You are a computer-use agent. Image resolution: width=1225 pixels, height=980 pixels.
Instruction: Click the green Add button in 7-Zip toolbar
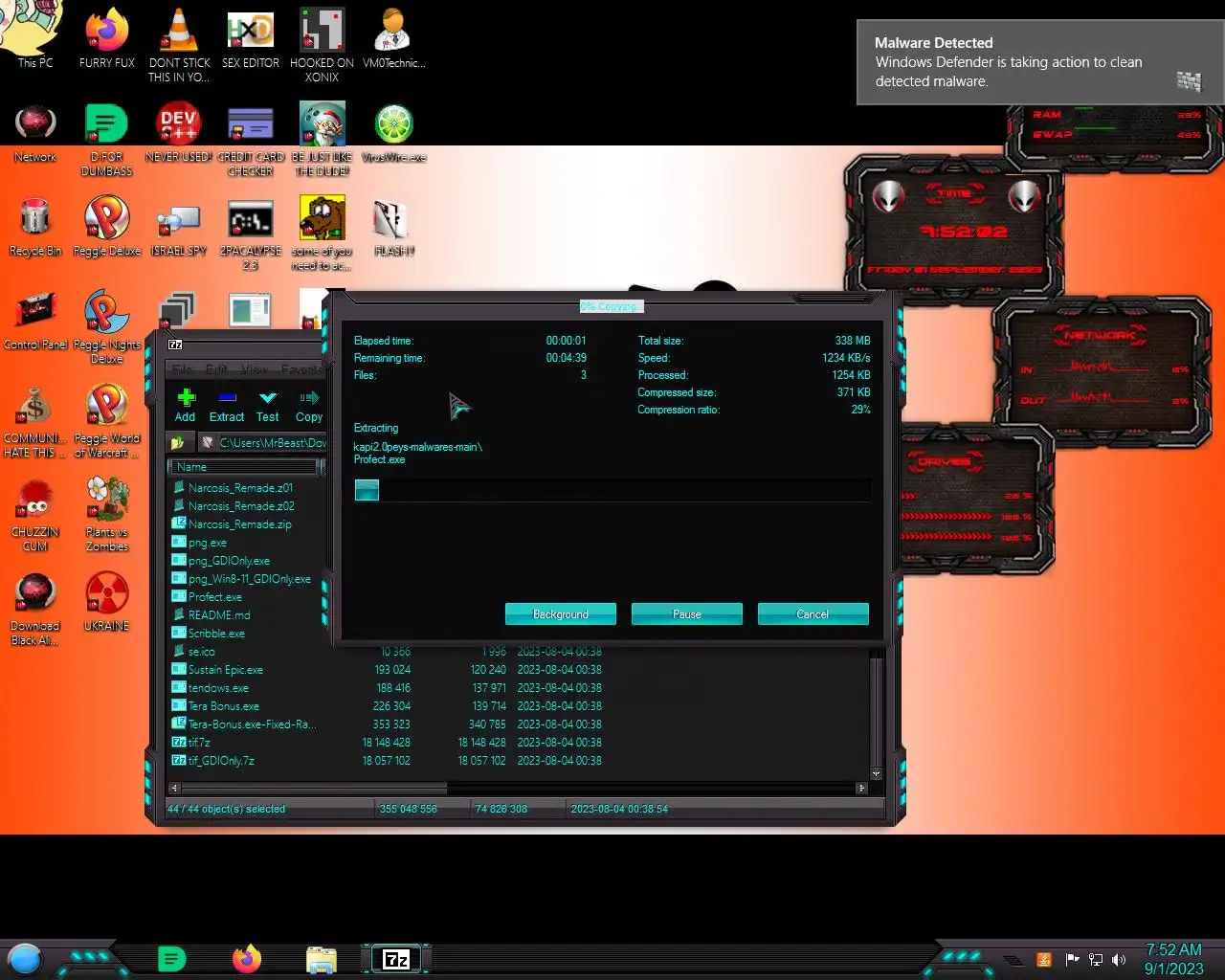click(186, 405)
